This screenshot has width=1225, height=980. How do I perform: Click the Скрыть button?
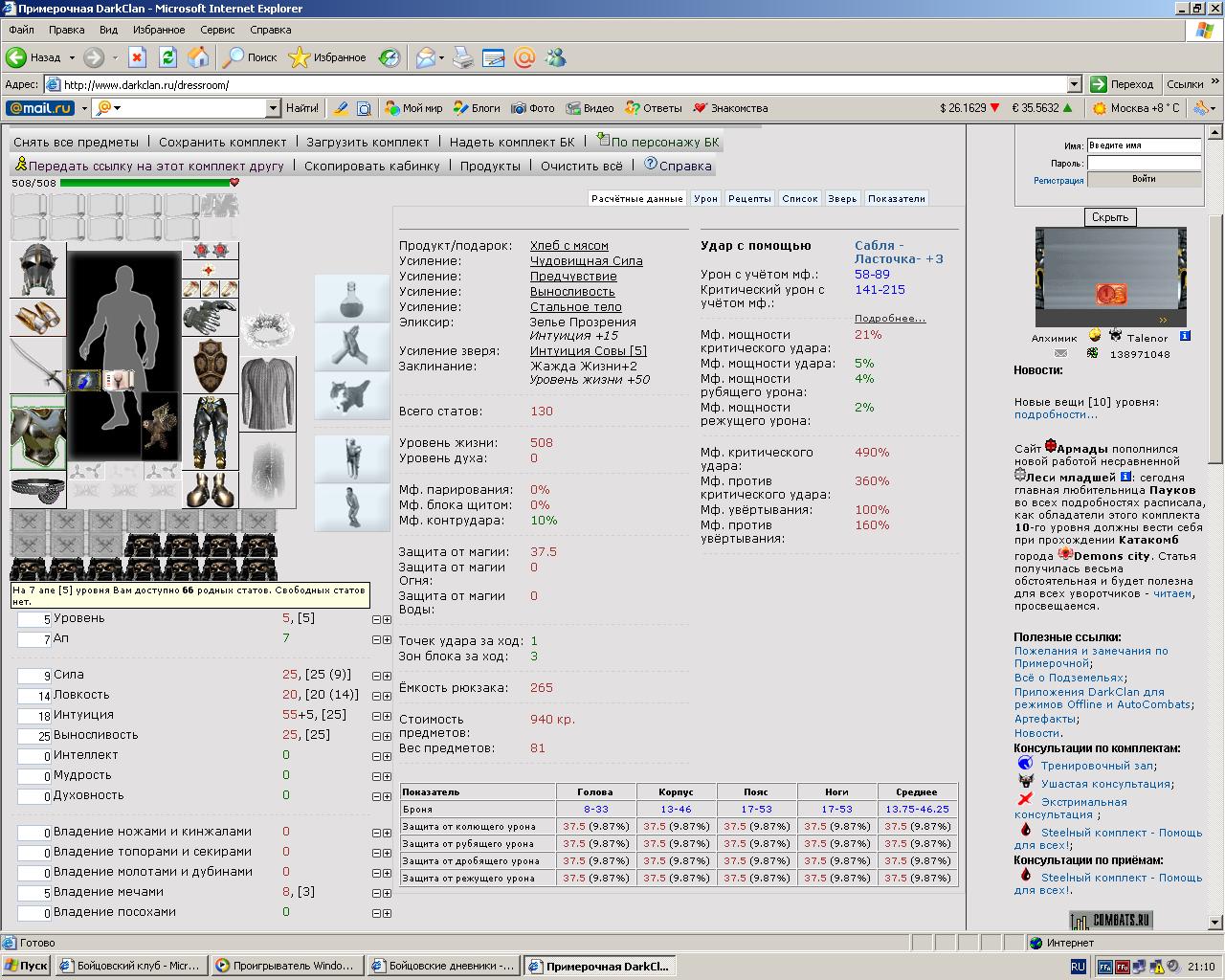[1110, 217]
